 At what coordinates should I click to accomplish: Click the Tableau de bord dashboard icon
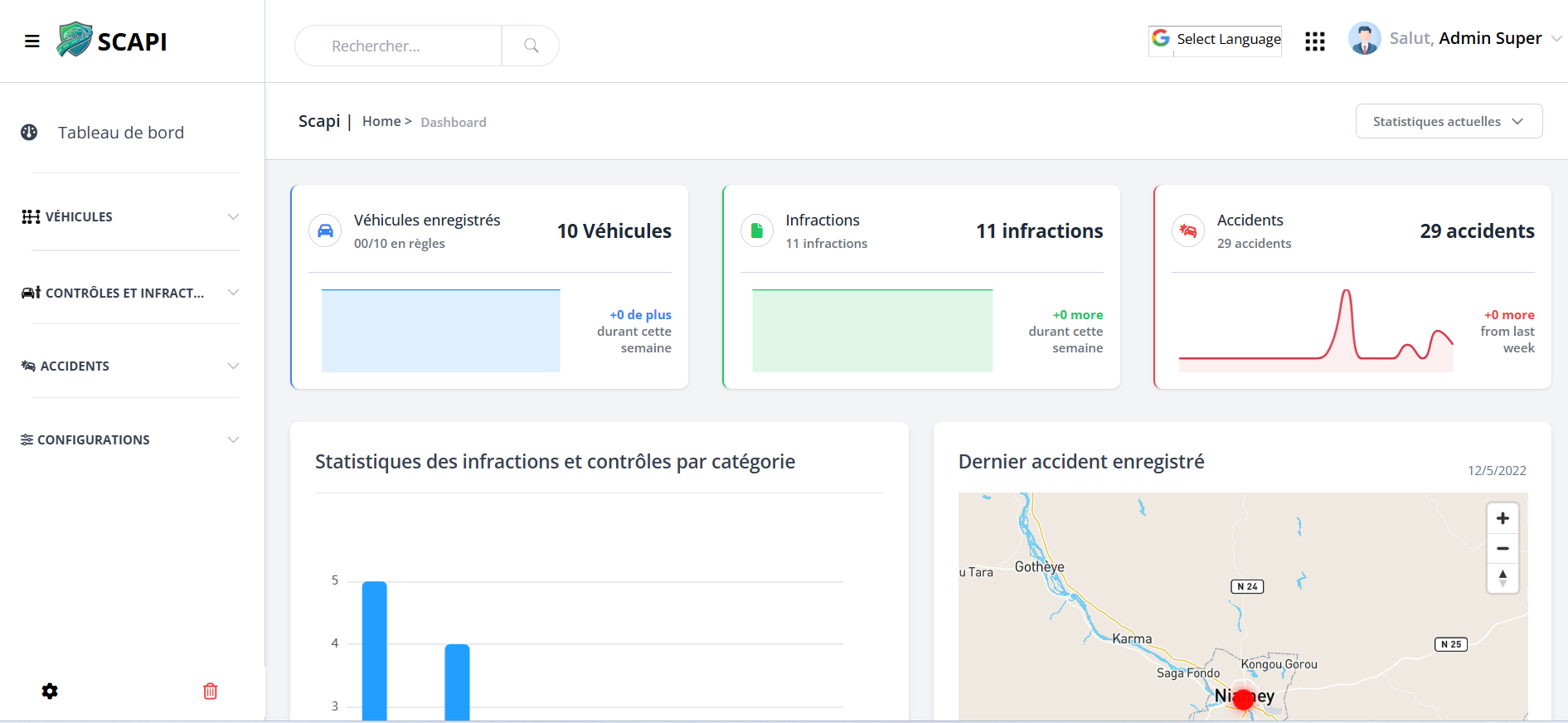point(29,133)
